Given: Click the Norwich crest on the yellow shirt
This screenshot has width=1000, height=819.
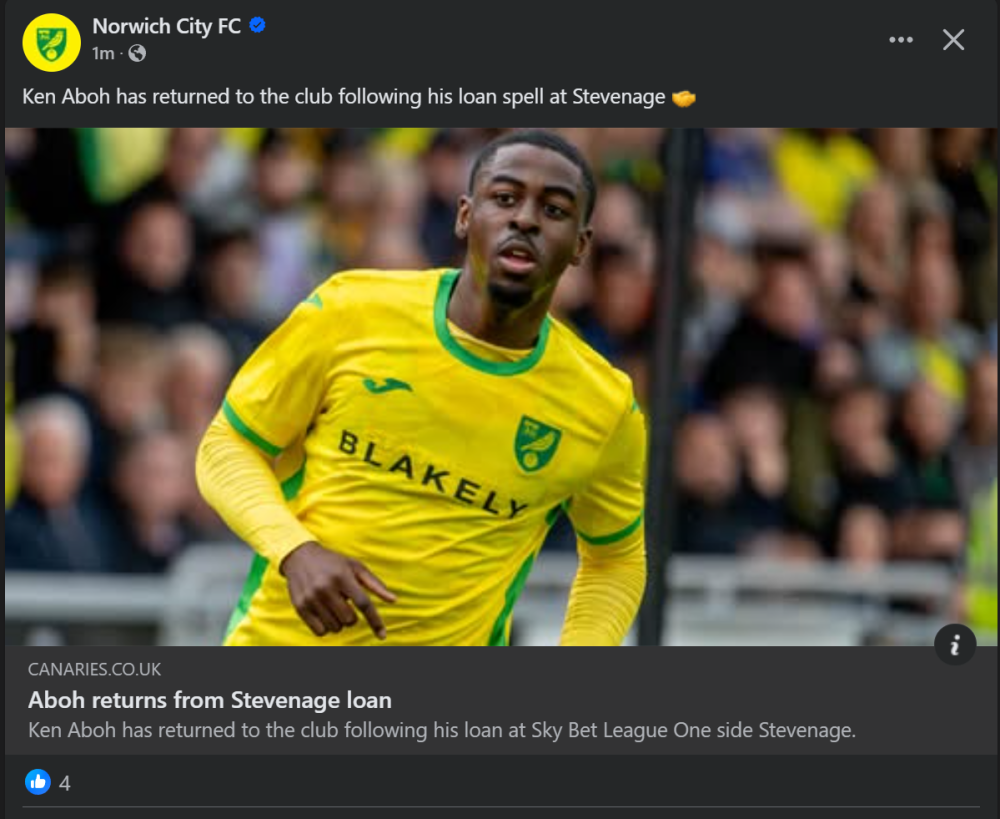Looking at the screenshot, I should pos(537,443).
